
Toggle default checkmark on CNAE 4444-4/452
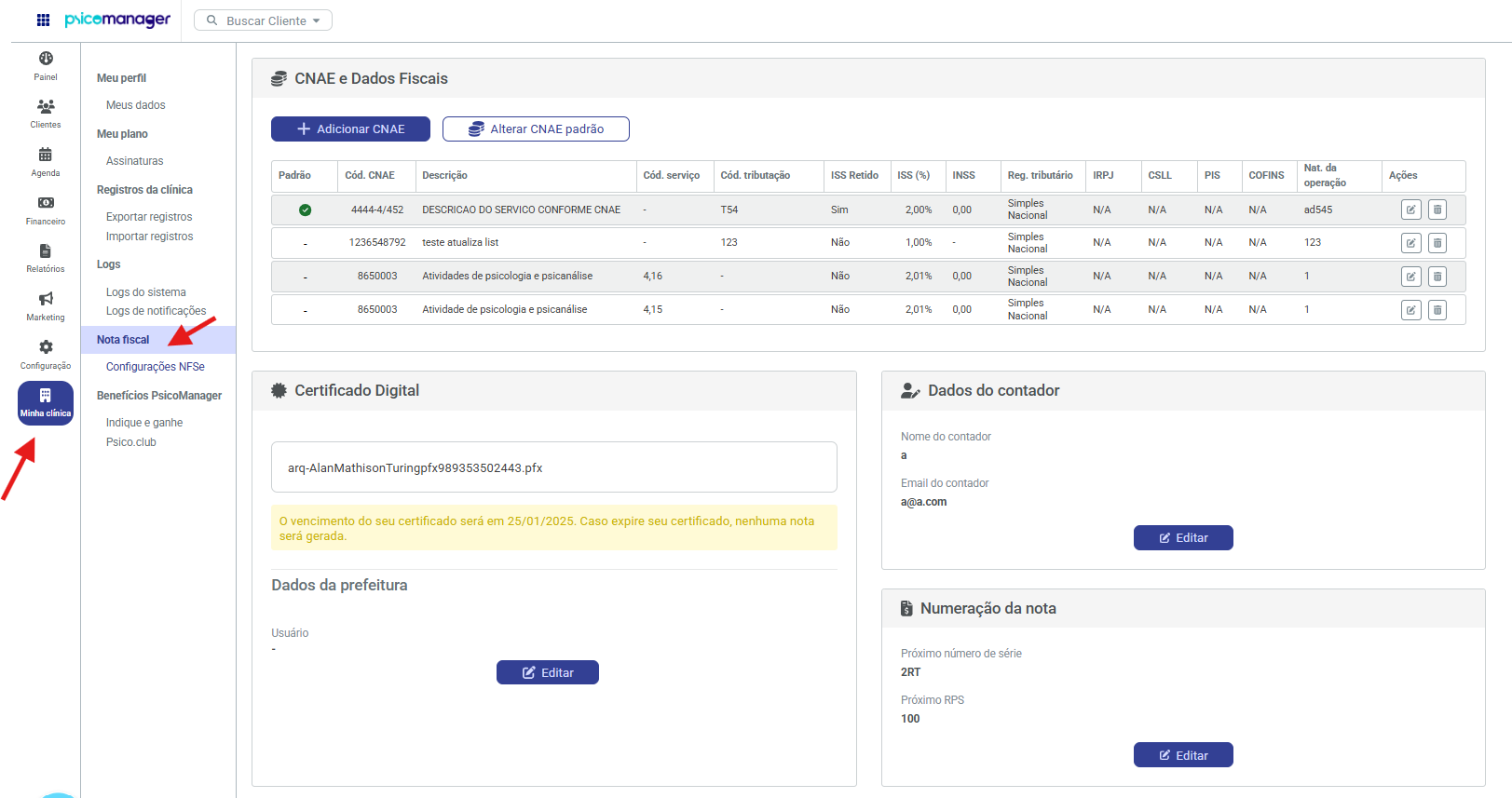pyautogui.click(x=305, y=210)
